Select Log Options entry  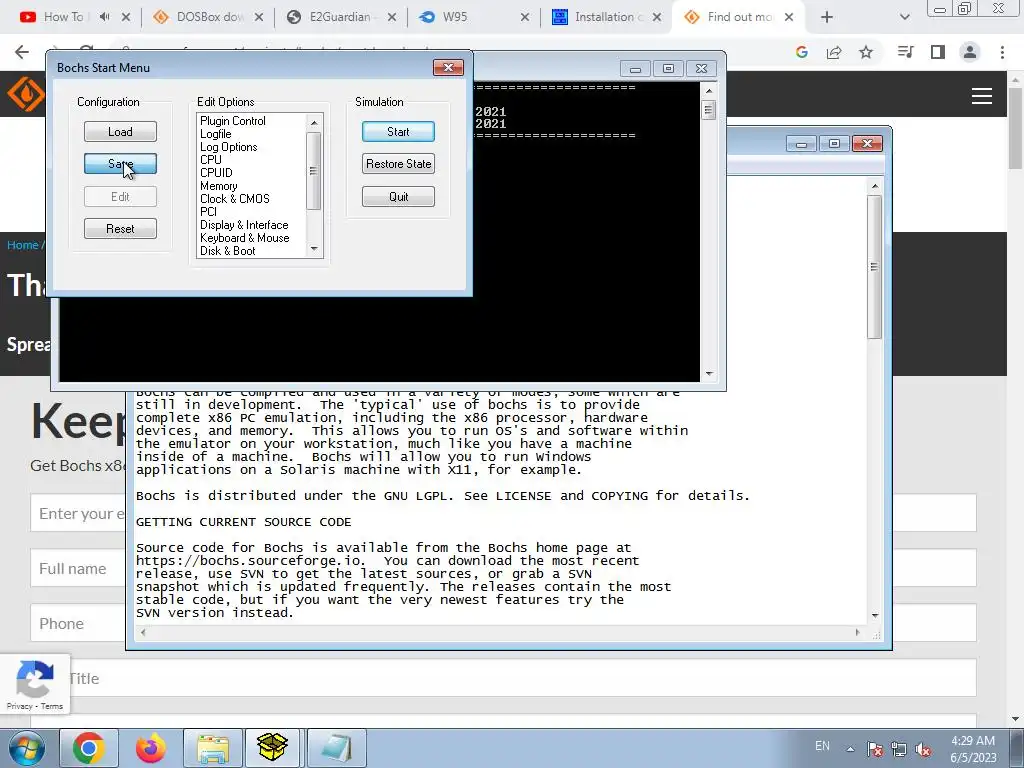click(x=229, y=147)
